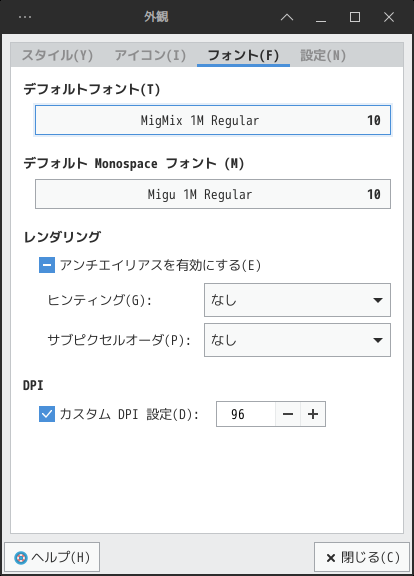414x576 pixels.
Task: Click the roll-up window arrow in titlebar
Action: click(287, 17)
